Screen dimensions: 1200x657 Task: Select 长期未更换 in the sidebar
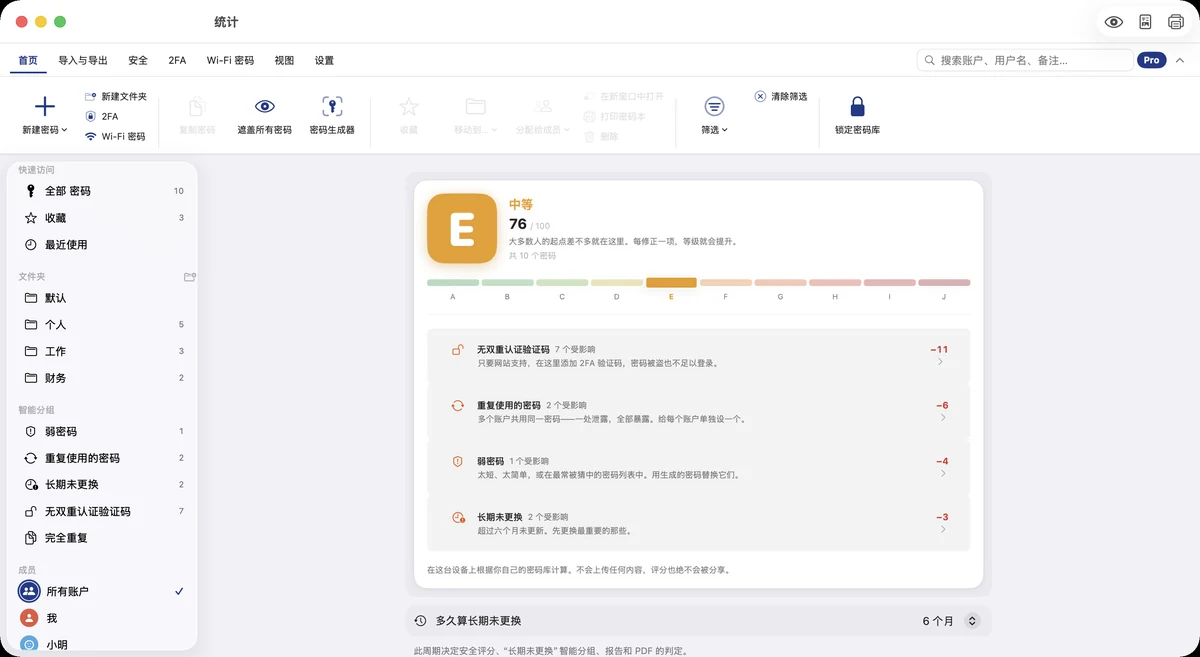(x=102, y=485)
